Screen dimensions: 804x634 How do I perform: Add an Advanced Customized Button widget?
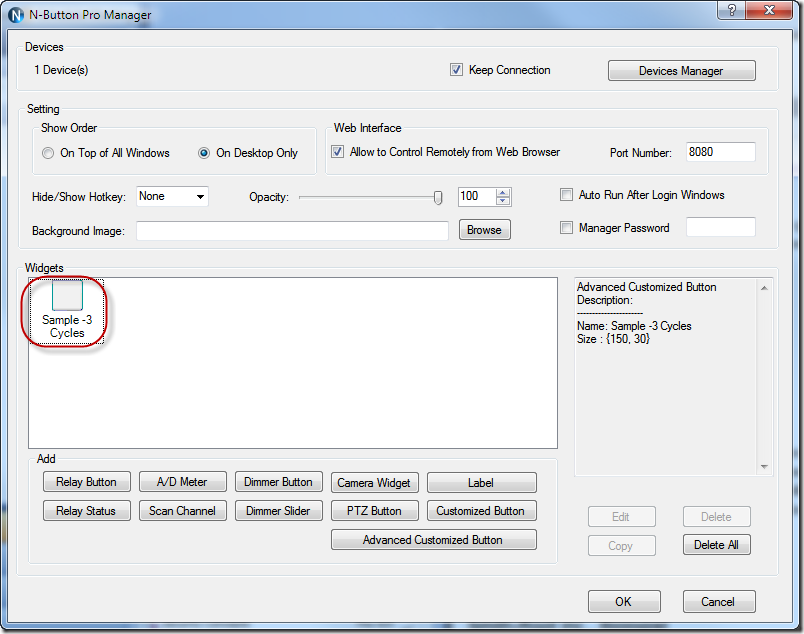click(433, 540)
